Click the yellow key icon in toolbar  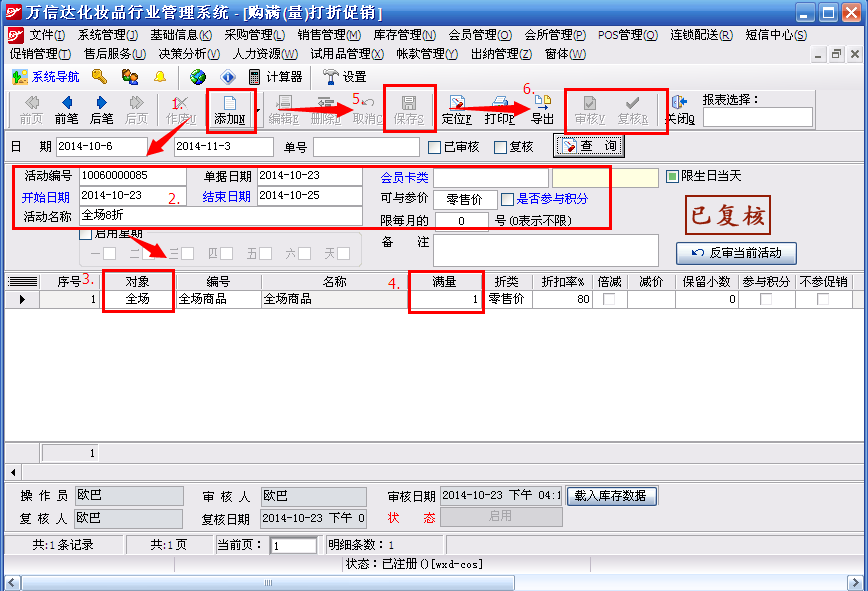click(x=98, y=77)
